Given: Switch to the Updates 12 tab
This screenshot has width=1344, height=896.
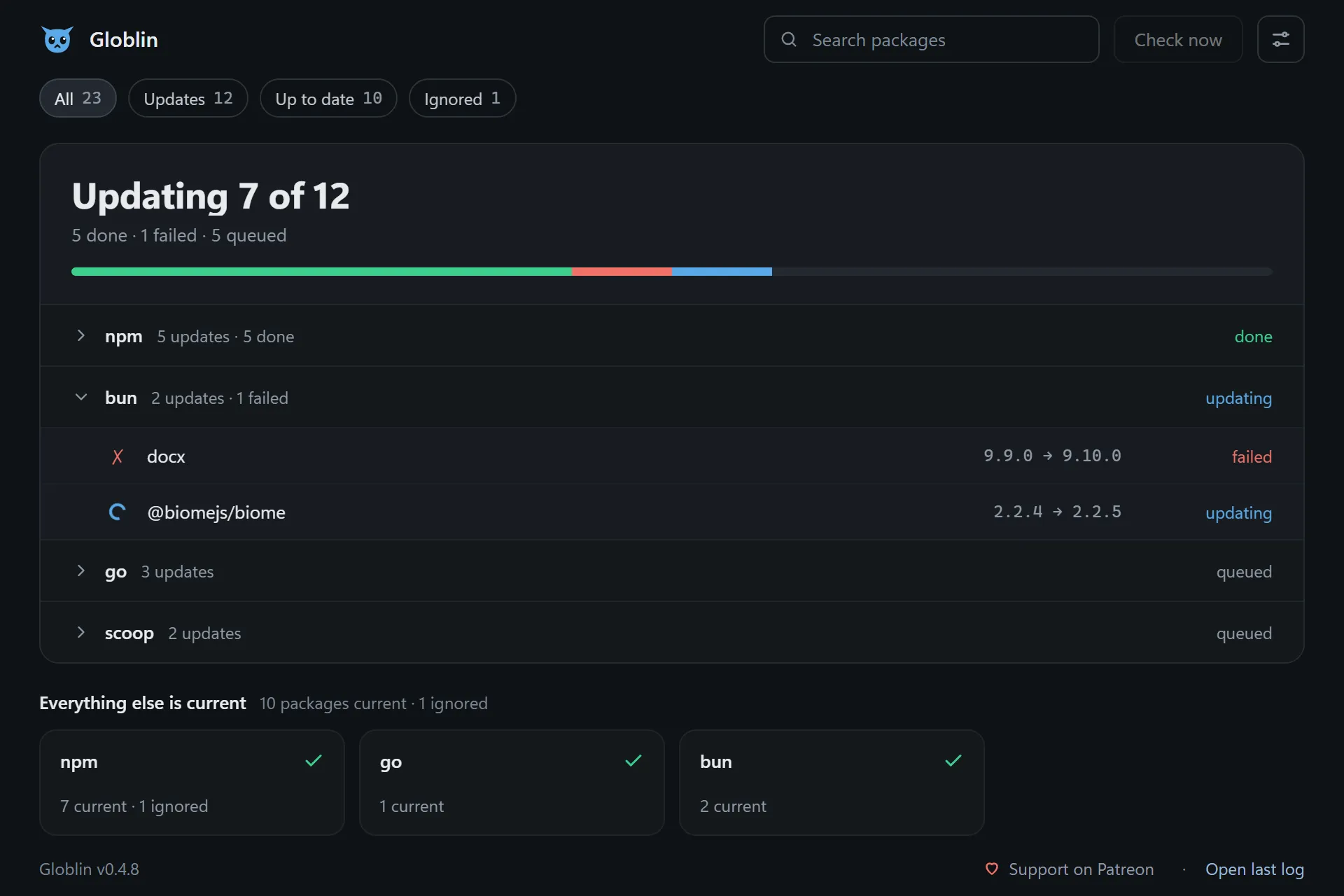Looking at the screenshot, I should pos(188,98).
